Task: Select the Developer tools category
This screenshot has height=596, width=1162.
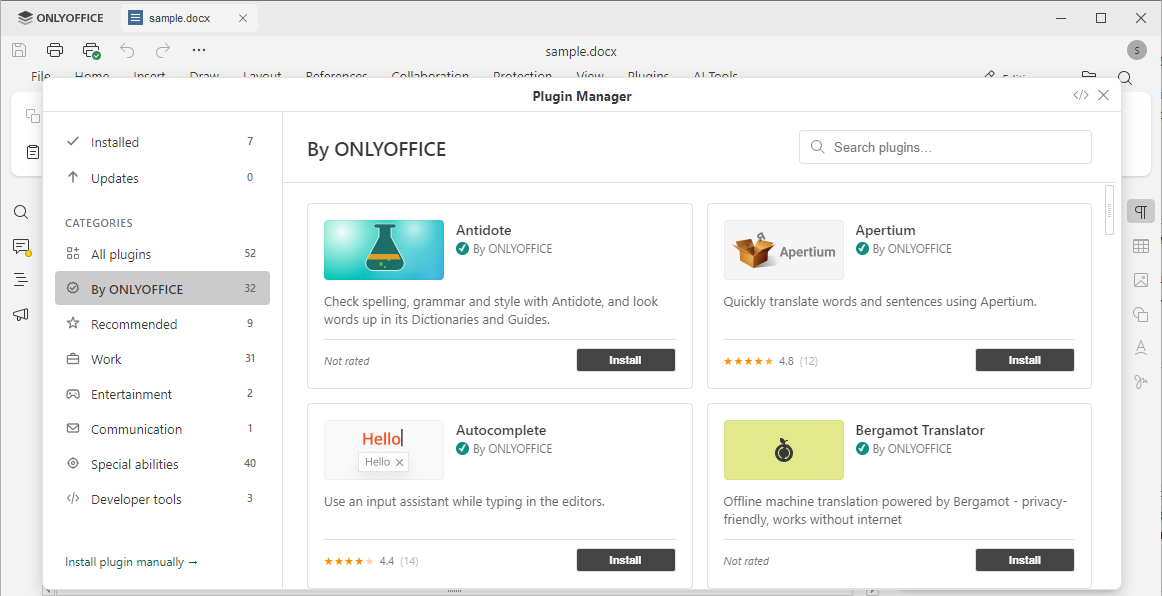Action: pos(162,499)
